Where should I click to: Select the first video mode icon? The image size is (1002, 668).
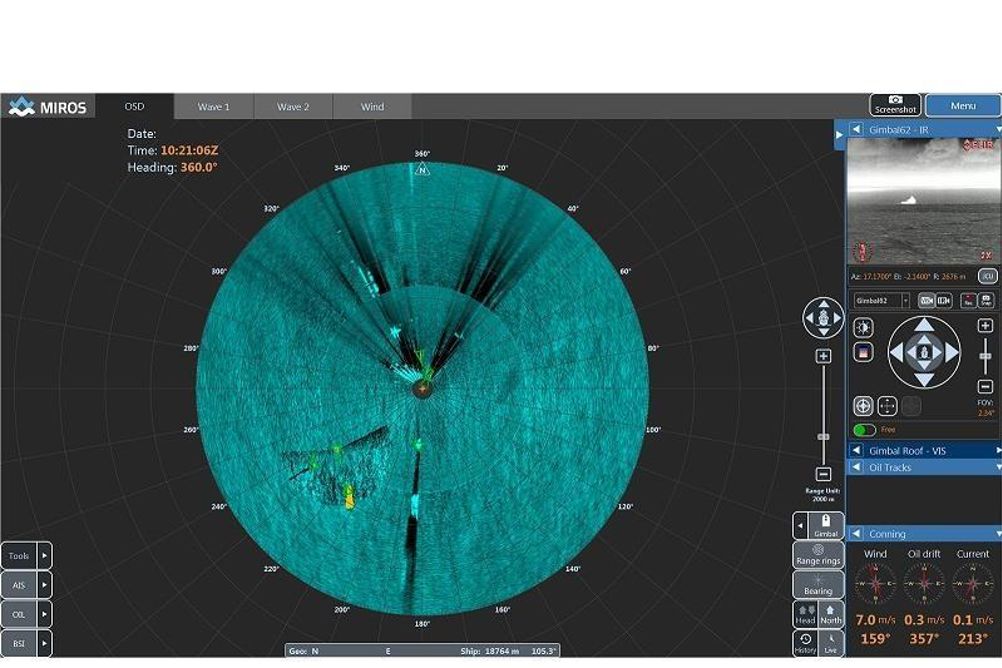coord(926,300)
